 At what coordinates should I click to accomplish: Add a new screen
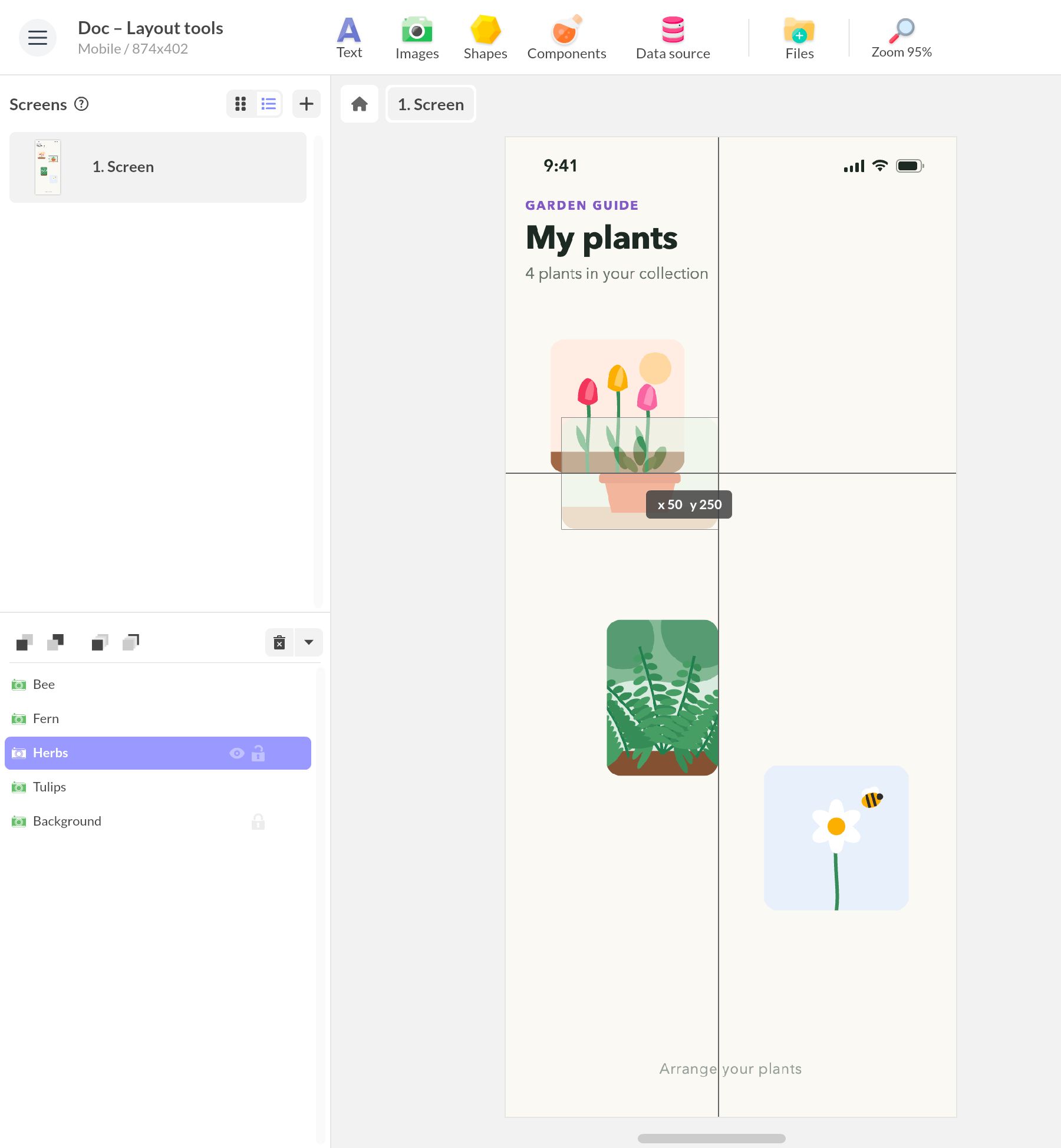307,104
